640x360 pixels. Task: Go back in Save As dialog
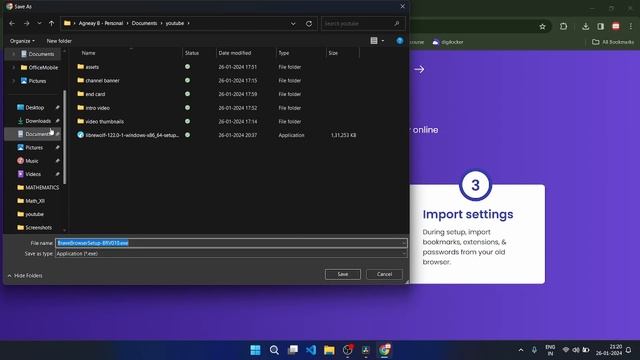[x=12, y=24]
